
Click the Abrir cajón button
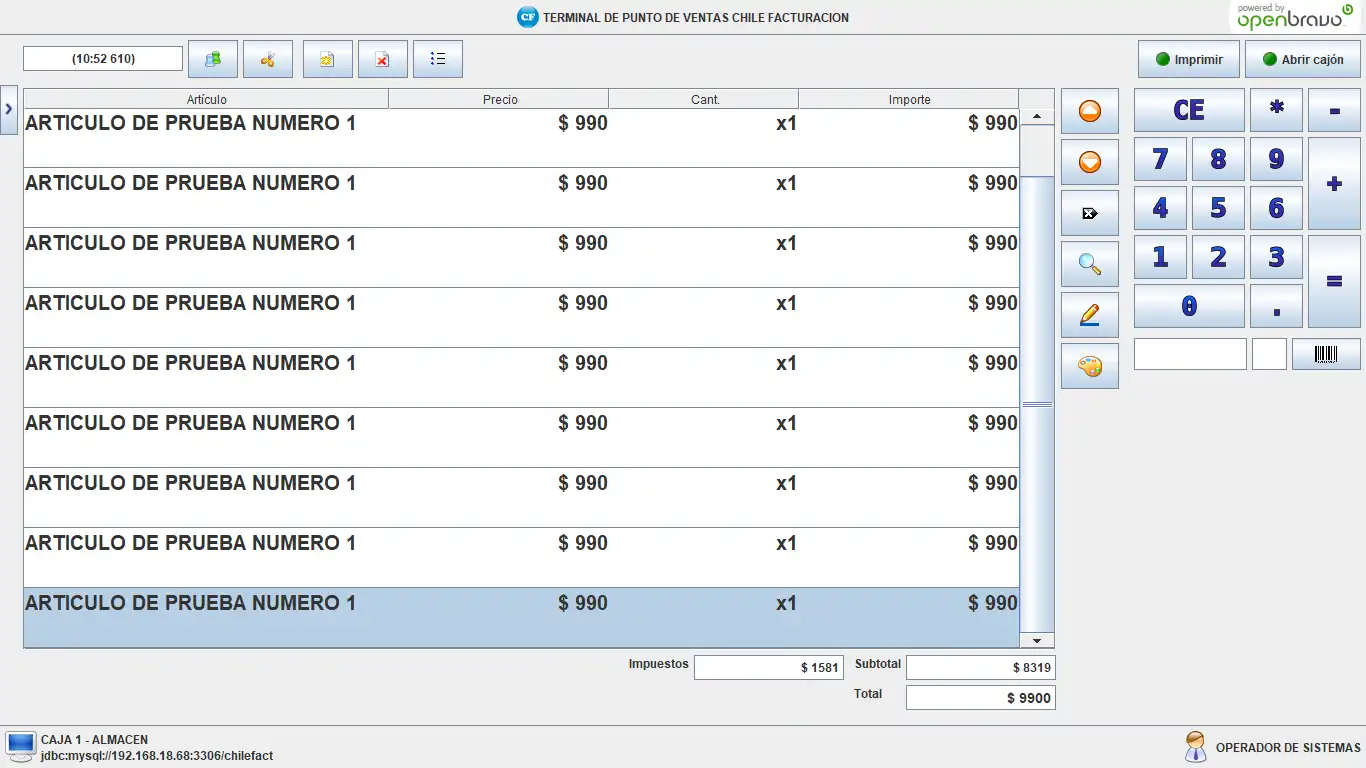pos(1303,59)
